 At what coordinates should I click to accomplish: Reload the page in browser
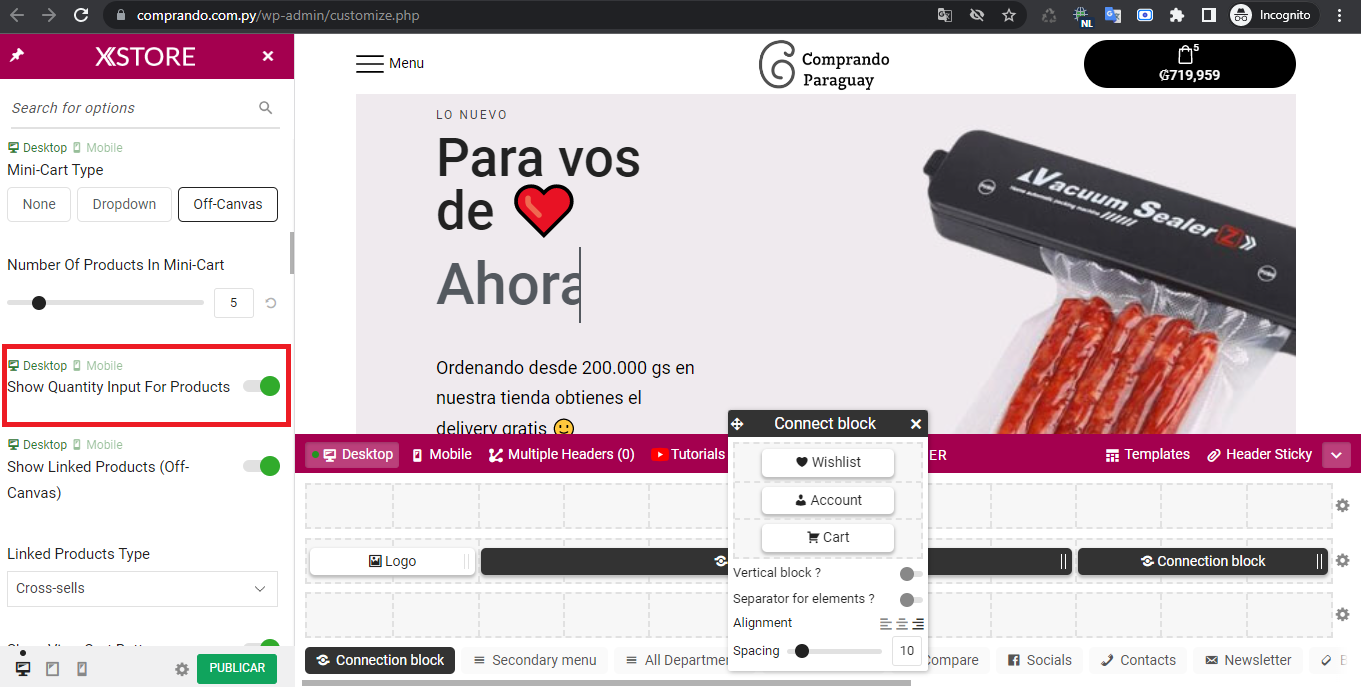coord(81,15)
